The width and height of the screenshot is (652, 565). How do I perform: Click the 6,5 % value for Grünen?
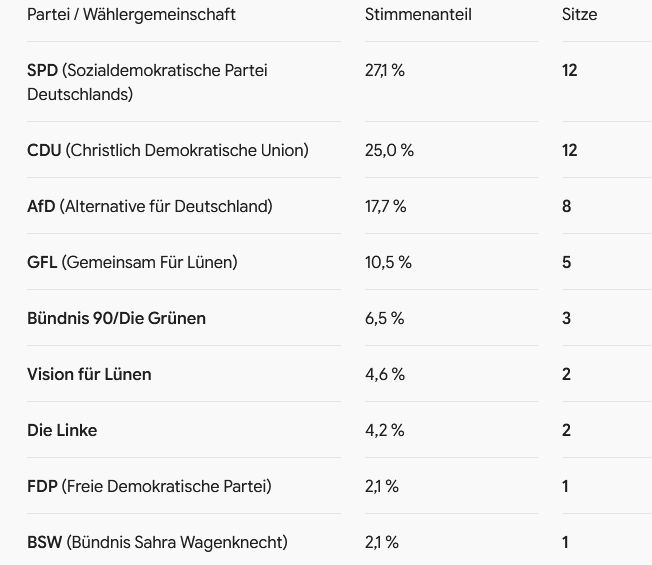[x=385, y=318]
